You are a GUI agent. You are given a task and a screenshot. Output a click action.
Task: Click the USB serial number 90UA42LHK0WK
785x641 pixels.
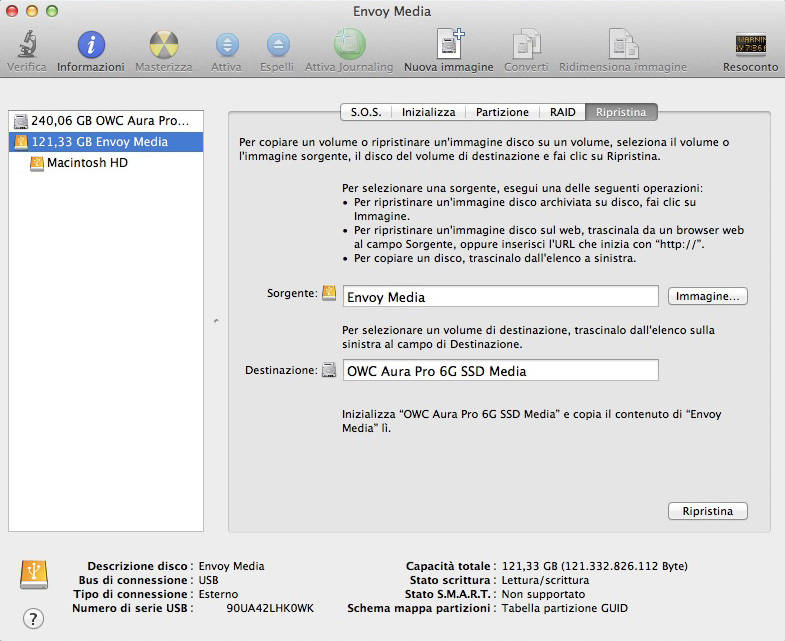click(x=270, y=608)
